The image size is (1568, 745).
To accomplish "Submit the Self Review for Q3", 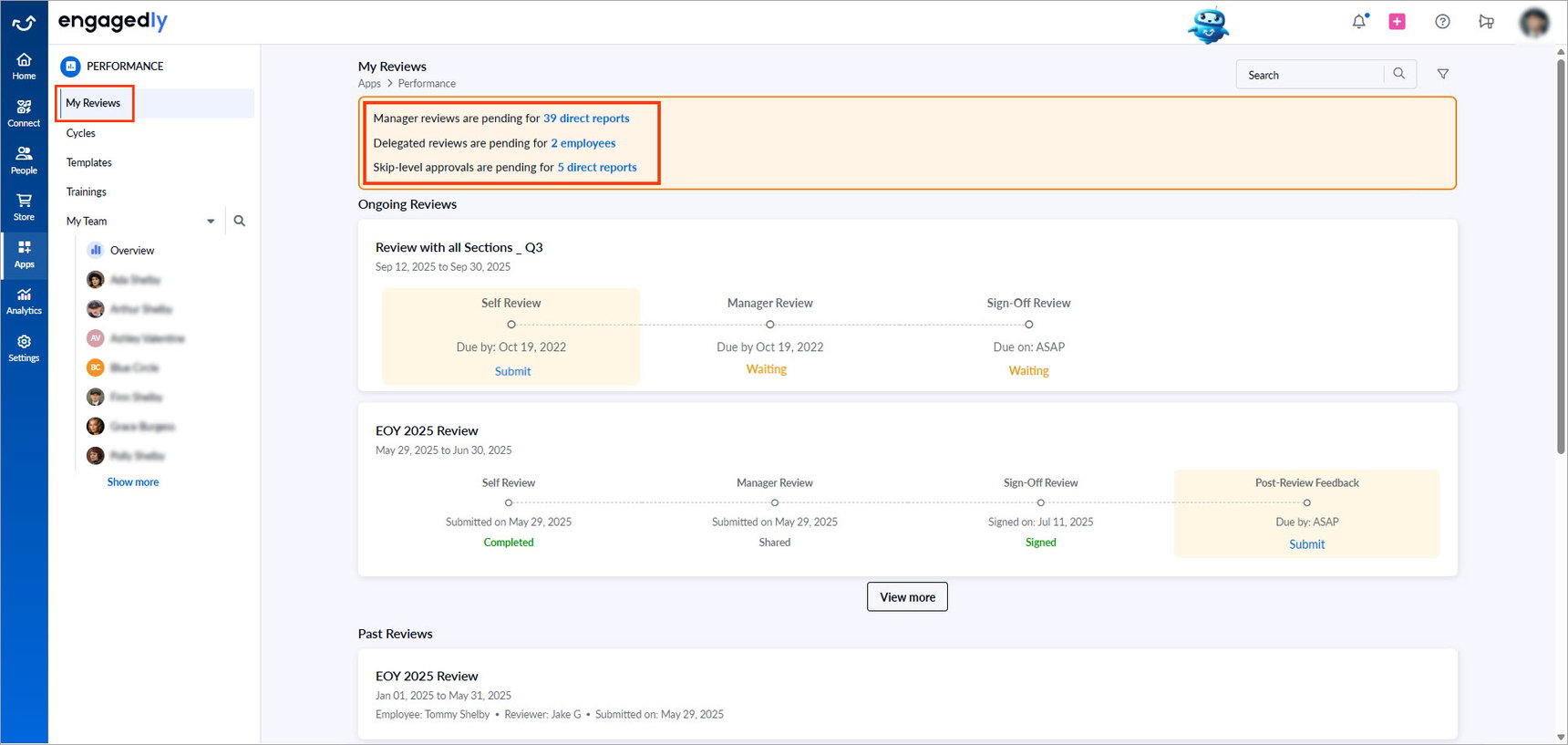I will [x=512, y=371].
